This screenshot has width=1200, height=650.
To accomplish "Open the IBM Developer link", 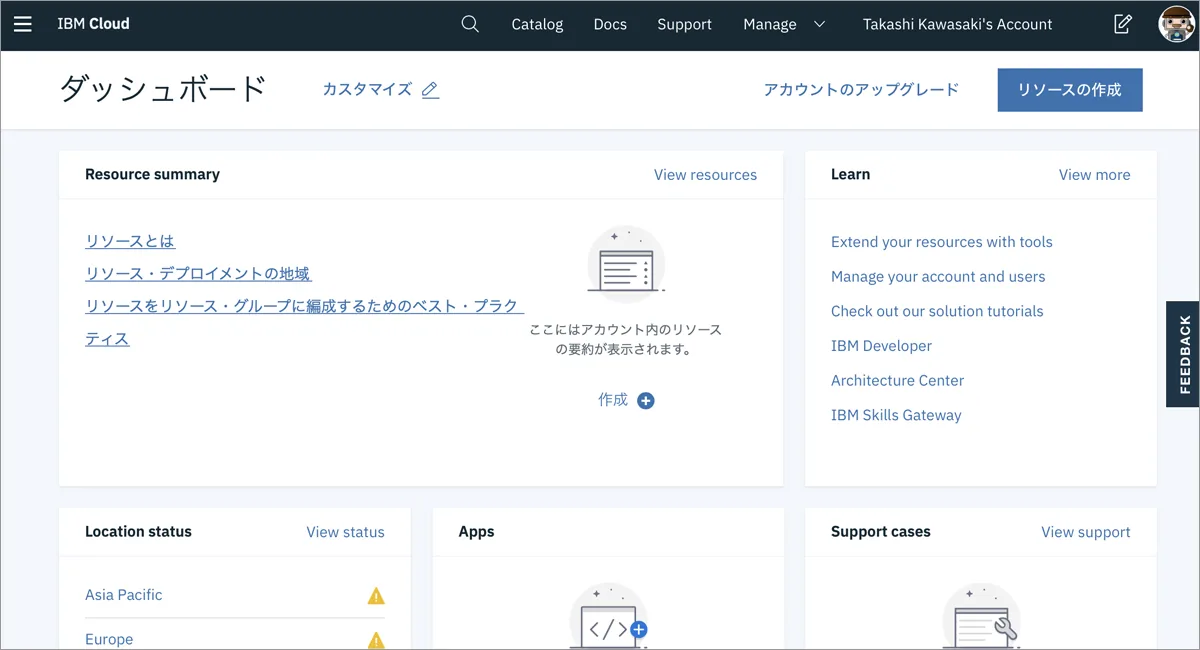I will 881,346.
